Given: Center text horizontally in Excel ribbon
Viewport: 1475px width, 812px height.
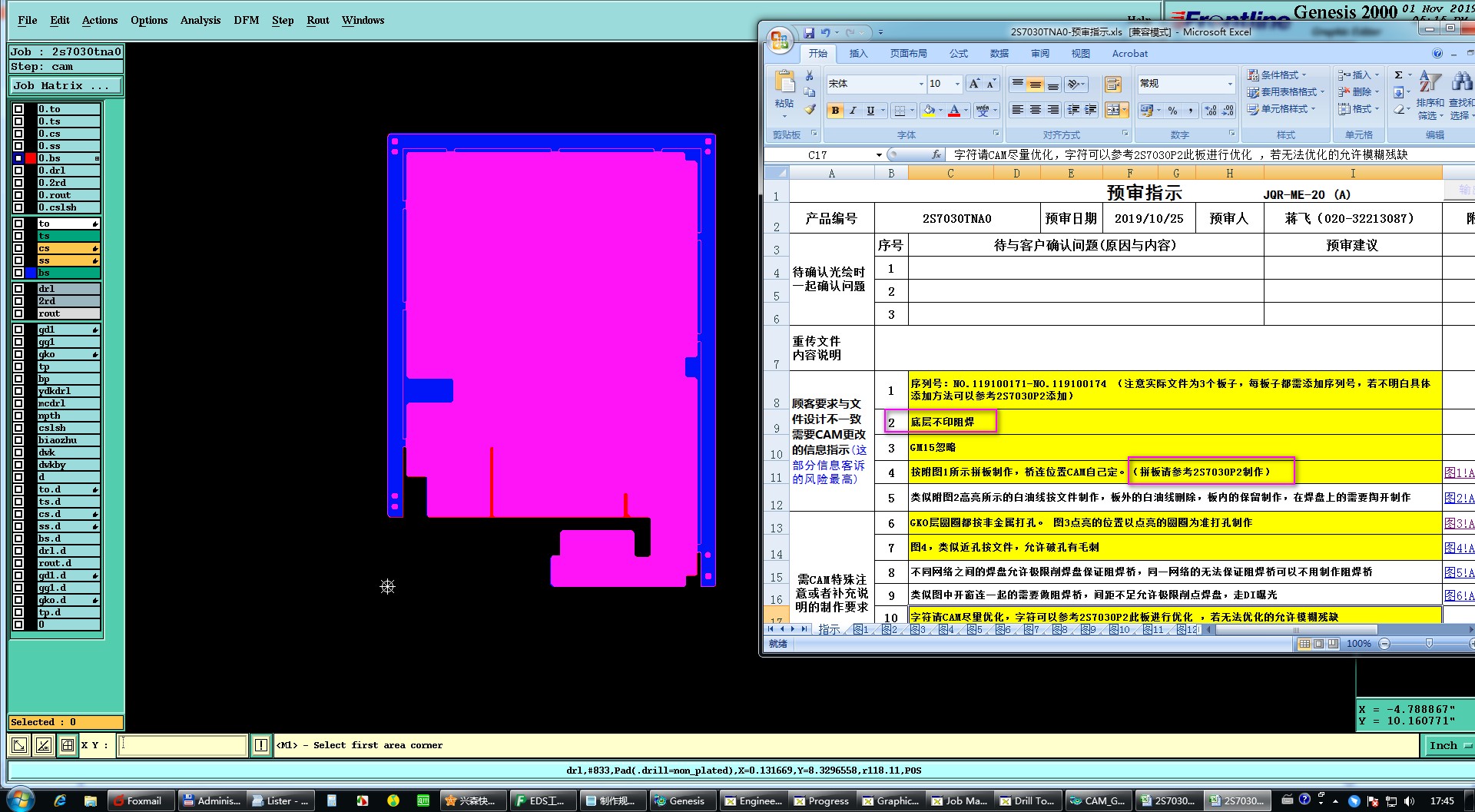Looking at the screenshot, I should pos(1035,111).
